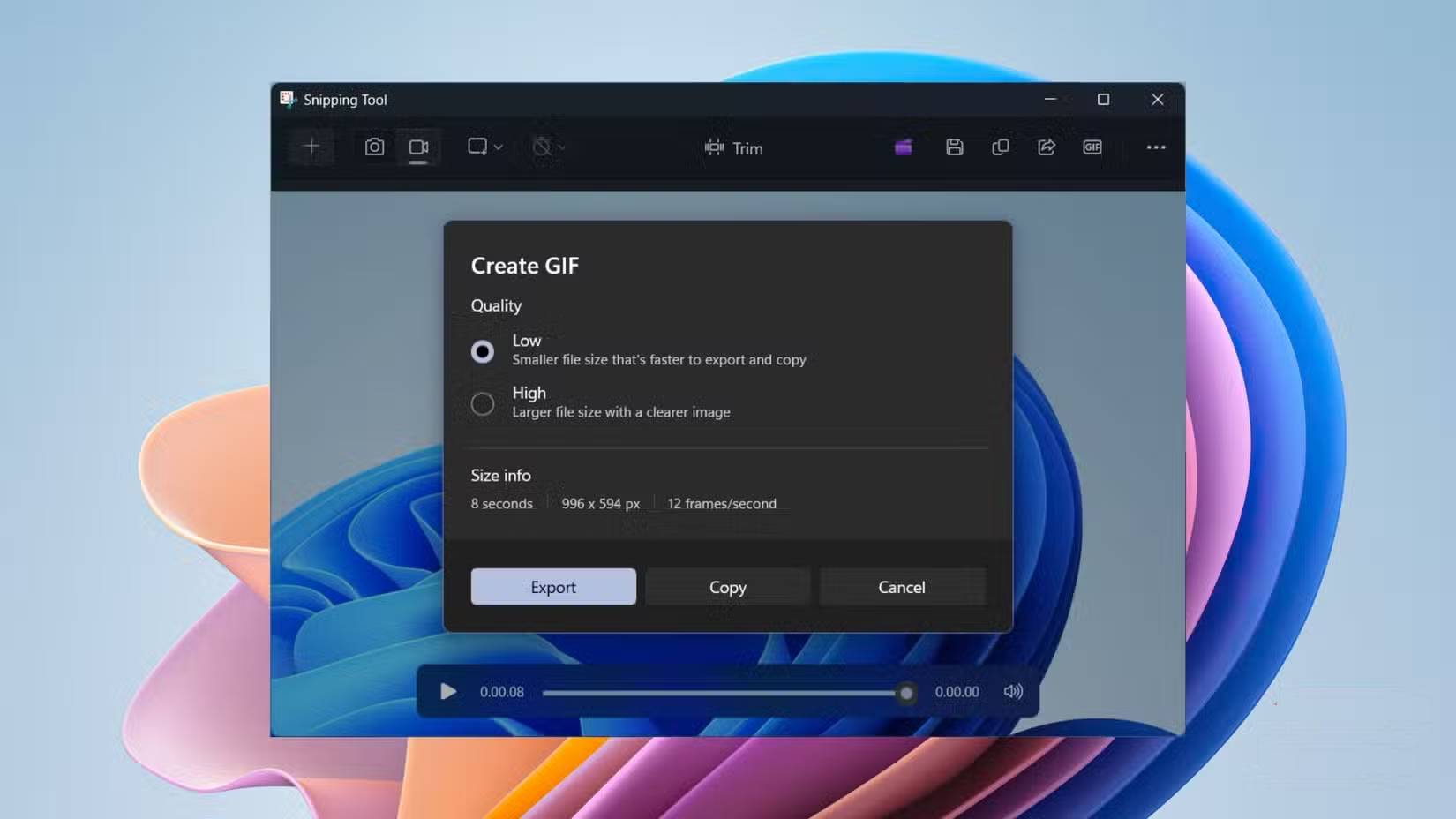Save the recording using the save icon

tap(955, 147)
